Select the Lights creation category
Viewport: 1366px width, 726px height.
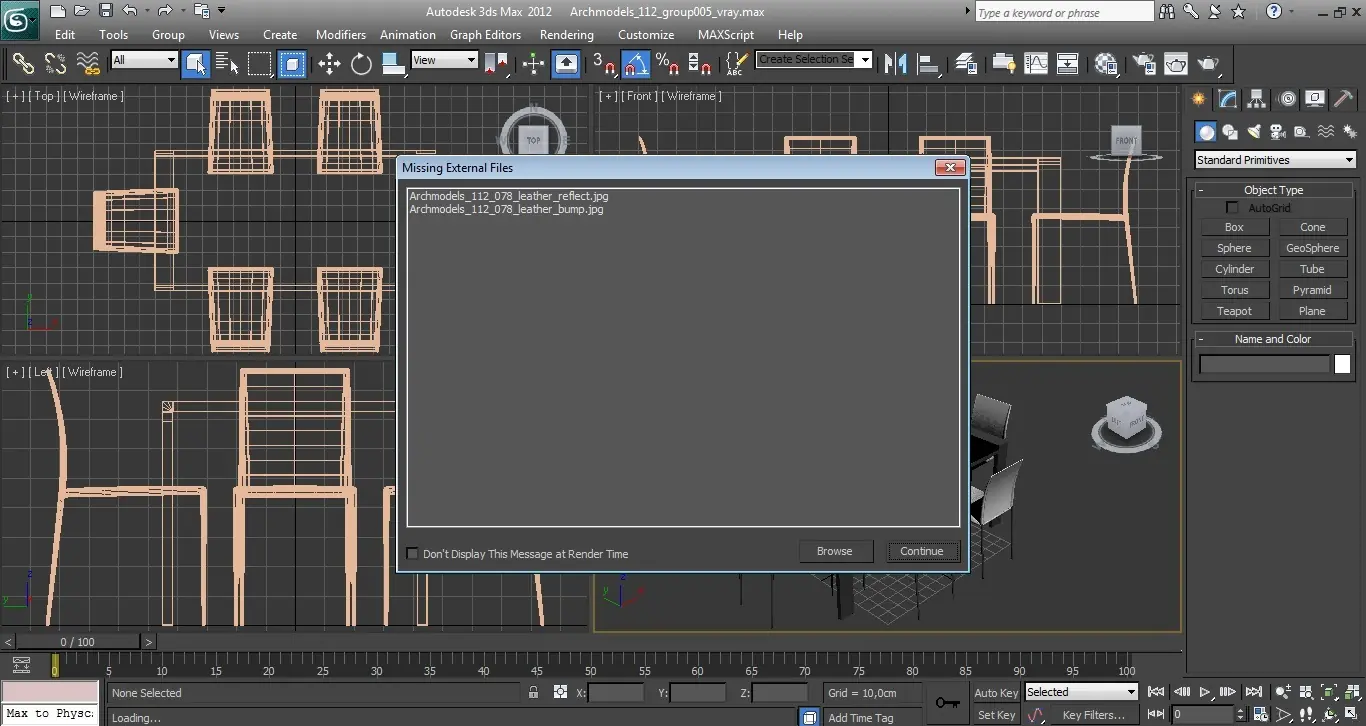point(1254,132)
